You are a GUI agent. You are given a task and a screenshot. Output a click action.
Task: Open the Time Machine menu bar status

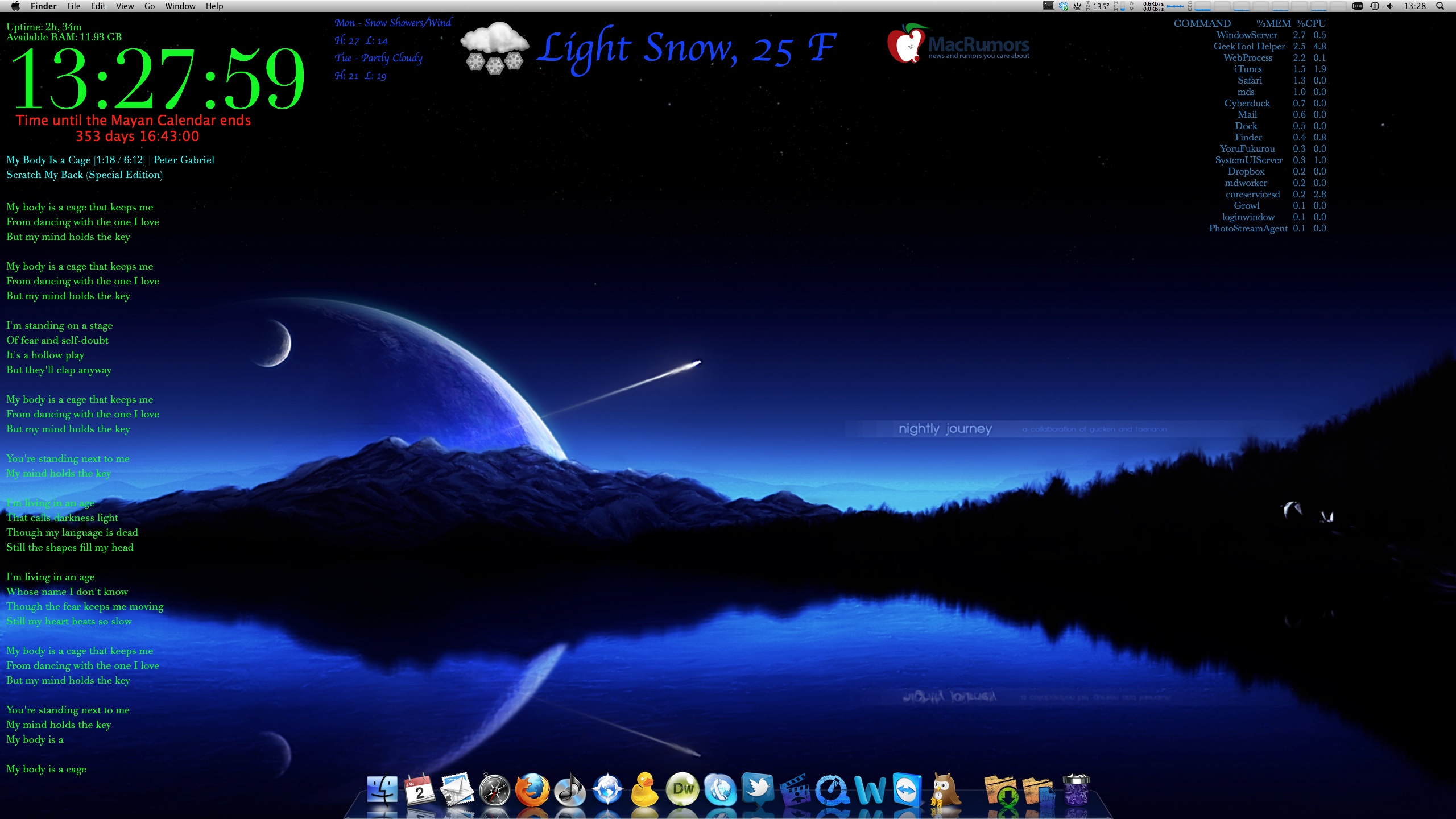pos(1374,6)
